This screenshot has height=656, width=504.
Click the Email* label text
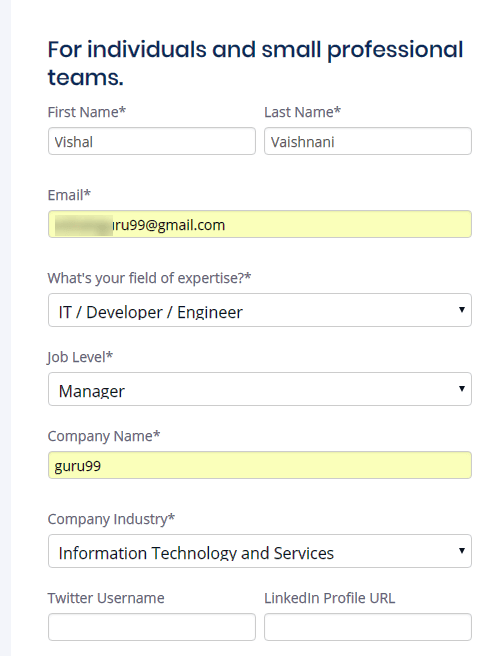69,195
